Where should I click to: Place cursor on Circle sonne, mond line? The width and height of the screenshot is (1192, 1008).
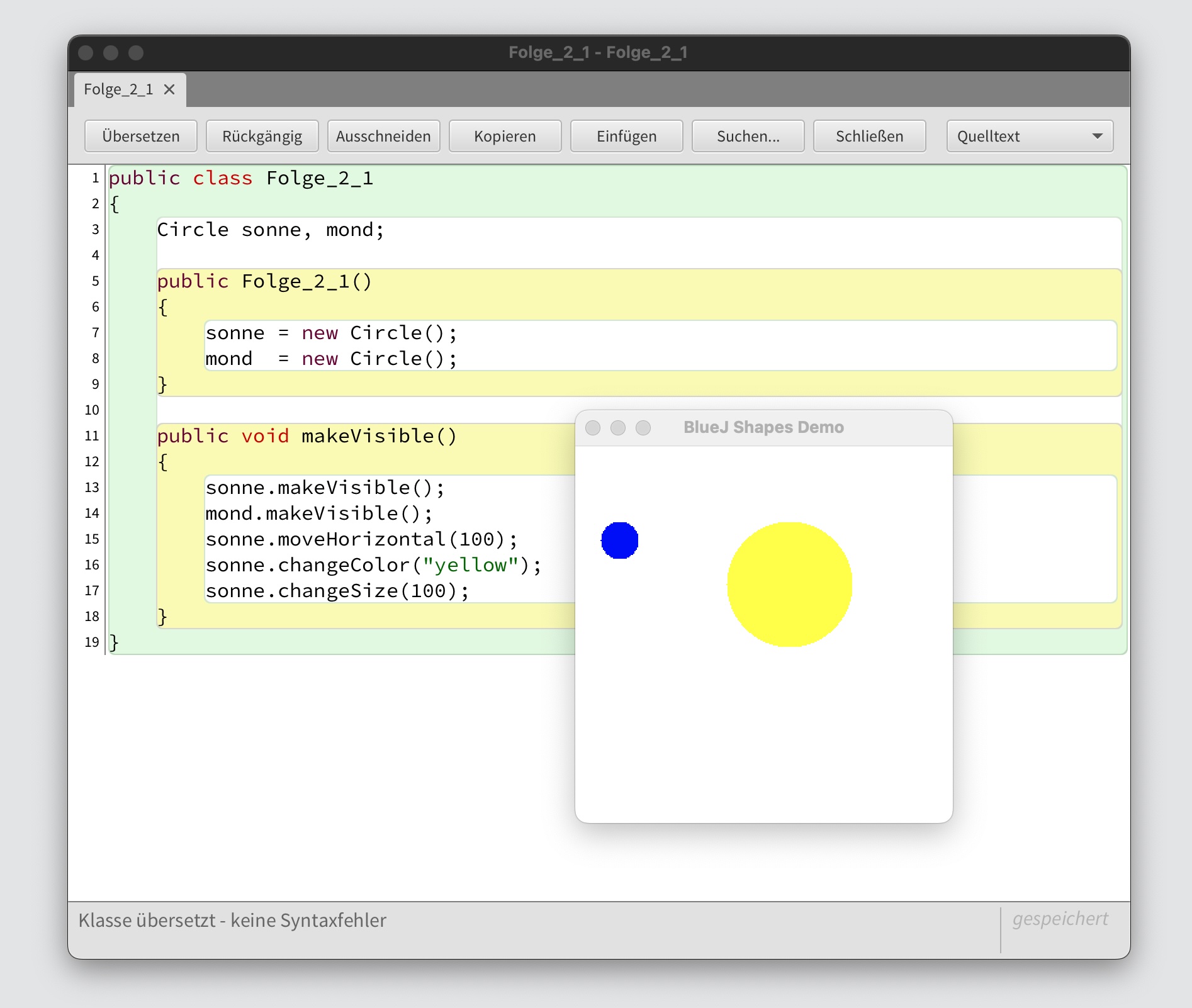tap(271, 230)
